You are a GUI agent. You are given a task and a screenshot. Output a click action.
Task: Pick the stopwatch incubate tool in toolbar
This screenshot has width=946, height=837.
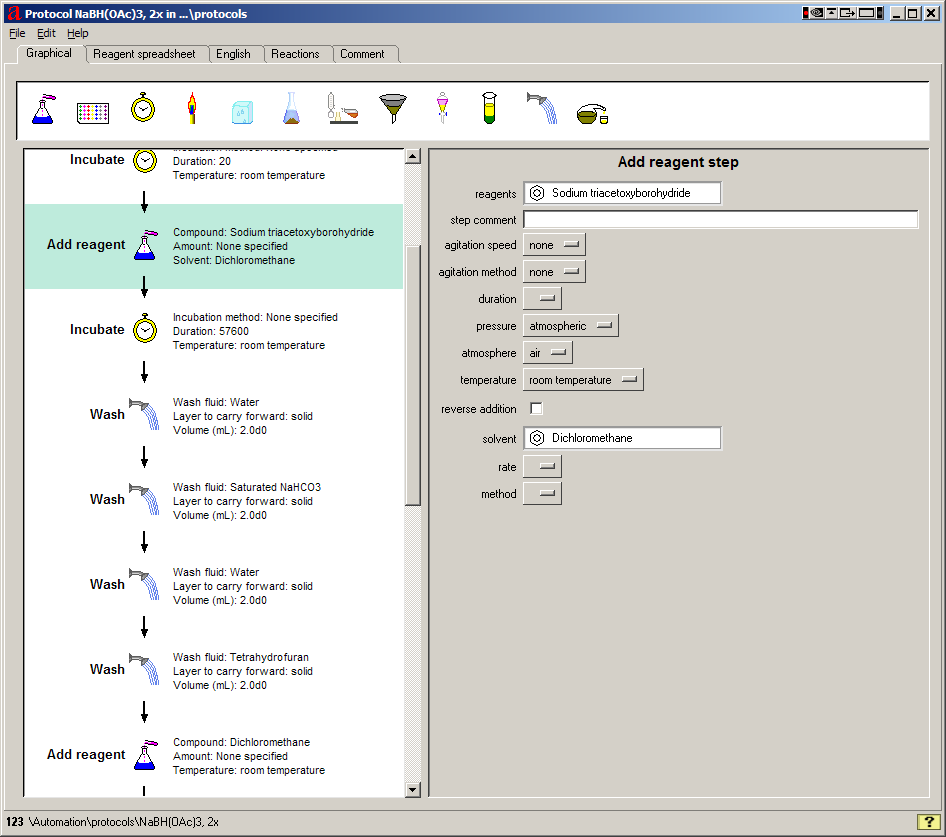pyautogui.click(x=143, y=107)
